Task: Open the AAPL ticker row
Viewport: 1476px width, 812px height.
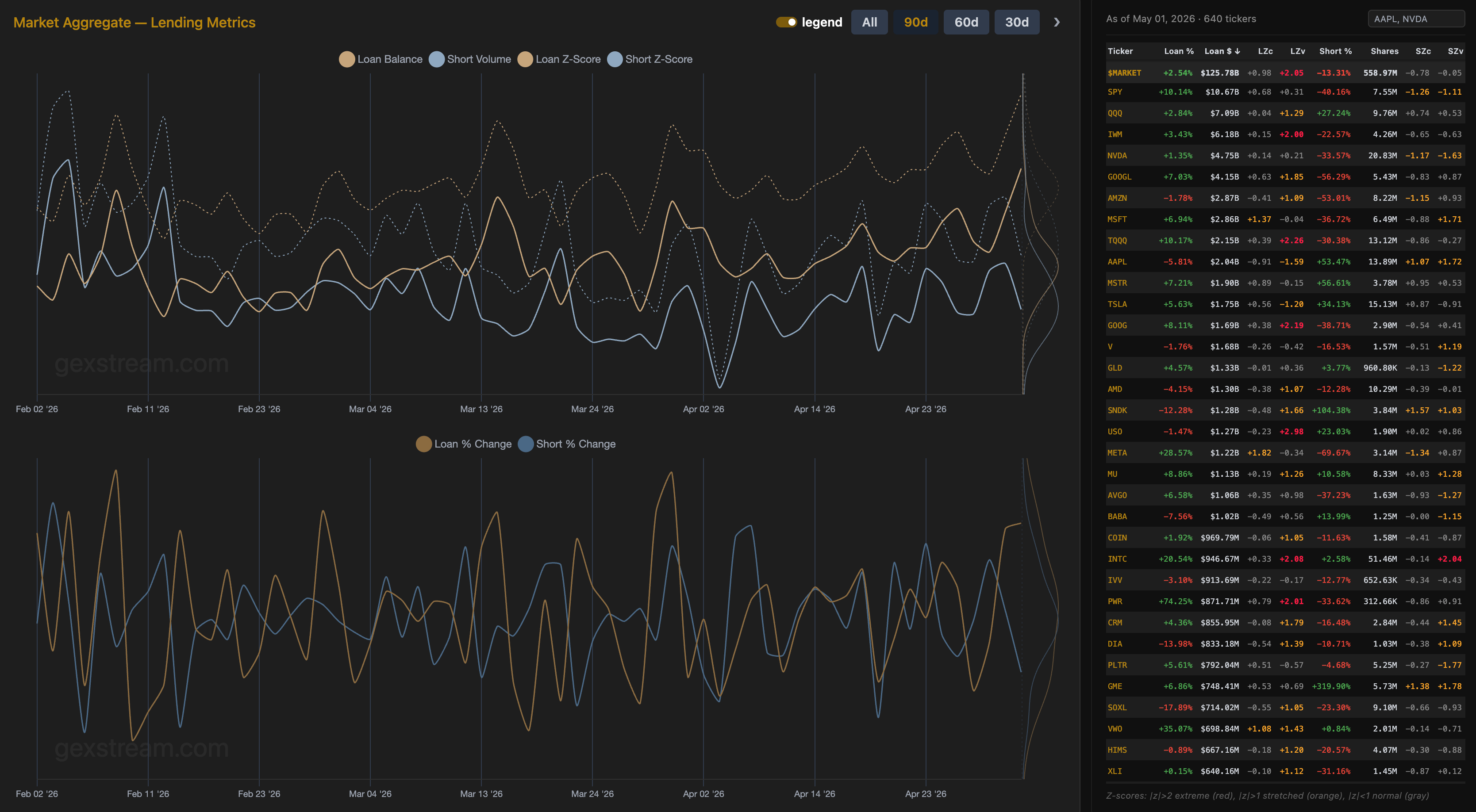Action: coord(1285,262)
